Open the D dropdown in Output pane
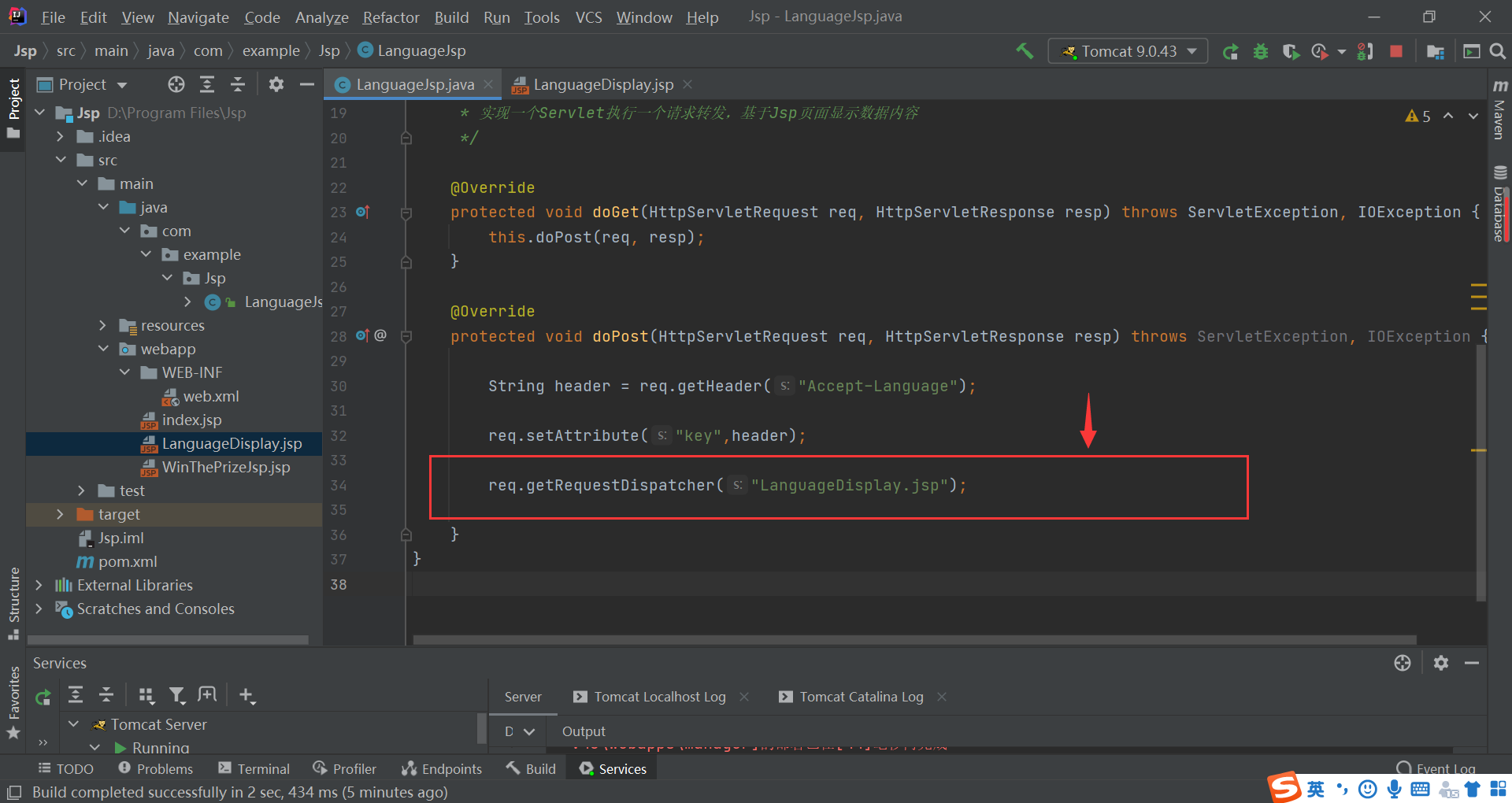Screen dimensions: 1512x803 point(520,731)
